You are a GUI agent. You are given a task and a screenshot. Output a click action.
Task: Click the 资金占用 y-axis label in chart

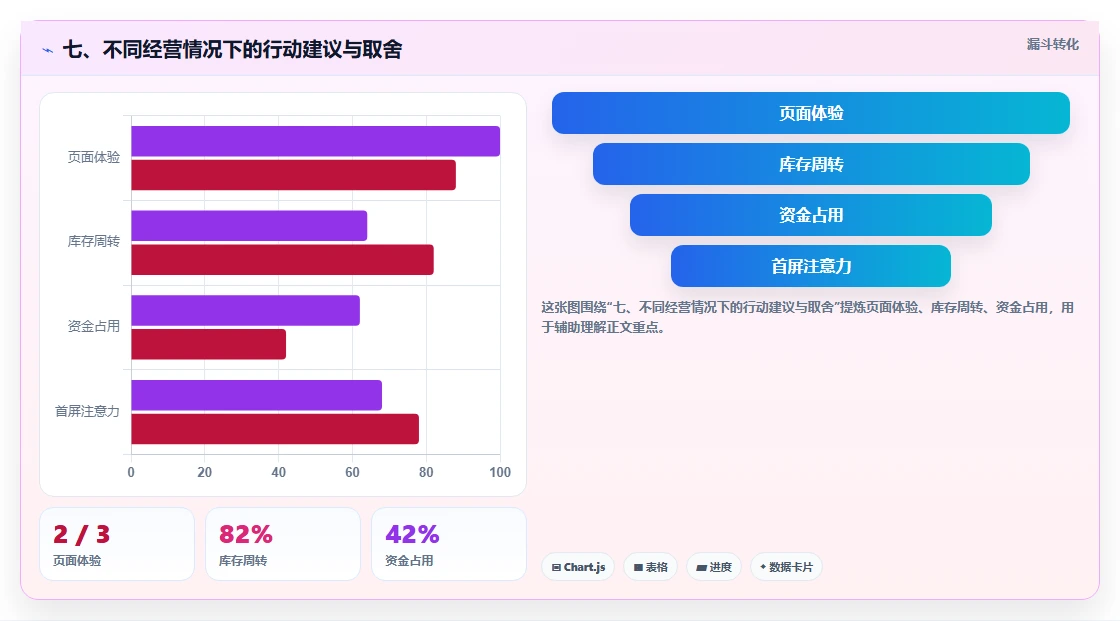click(x=94, y=327)
